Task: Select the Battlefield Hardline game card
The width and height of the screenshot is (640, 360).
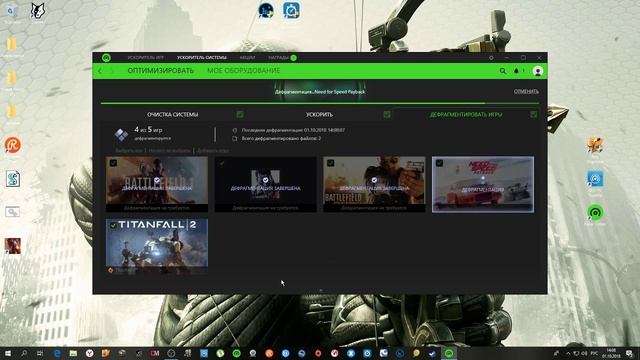Action: click(374, 184)
